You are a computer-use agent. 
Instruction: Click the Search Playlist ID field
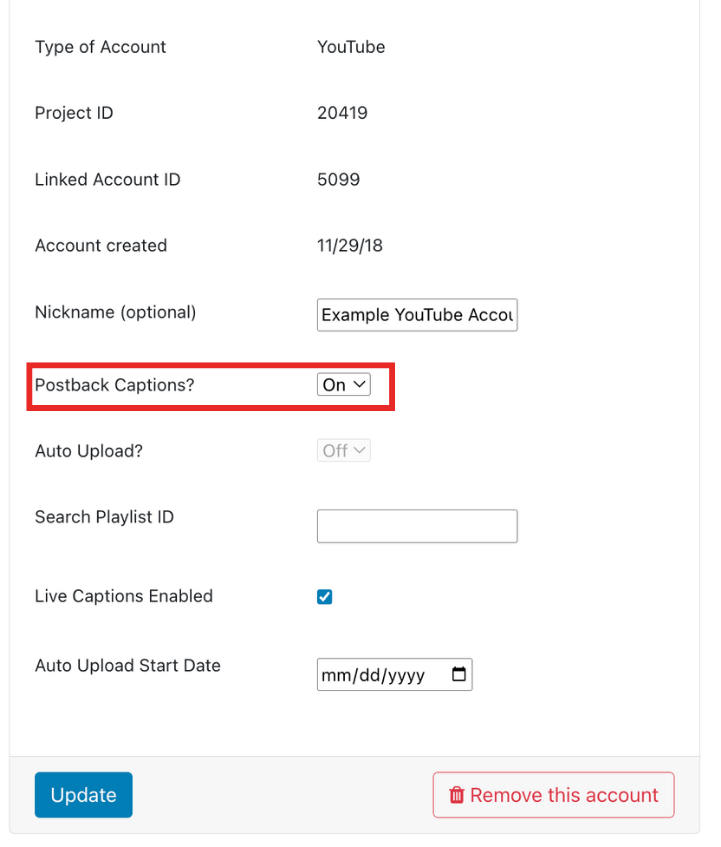point(417,526)
